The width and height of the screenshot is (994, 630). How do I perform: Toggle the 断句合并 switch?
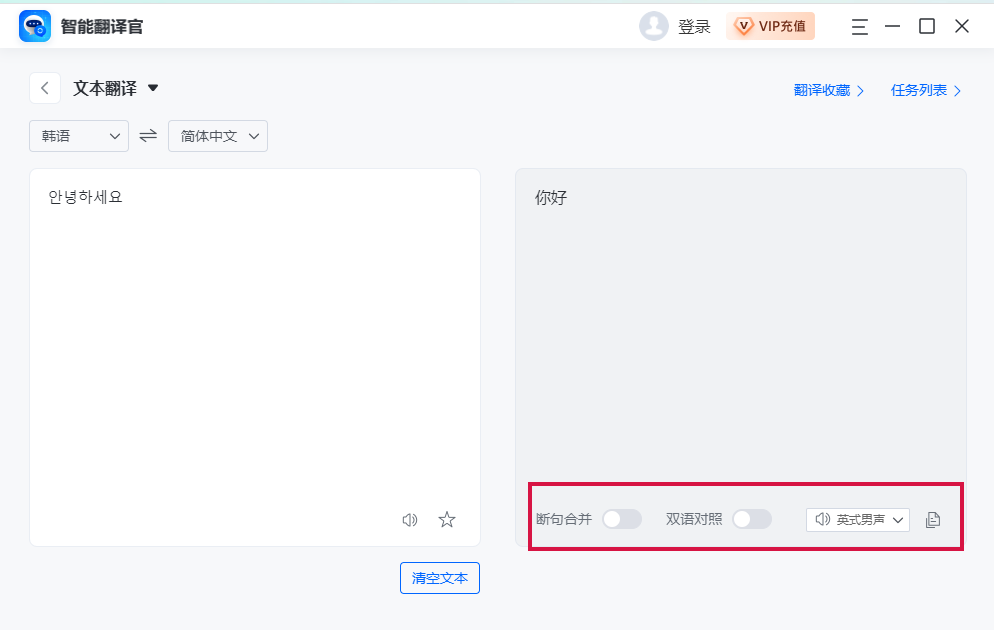click(x=622, y=519)
